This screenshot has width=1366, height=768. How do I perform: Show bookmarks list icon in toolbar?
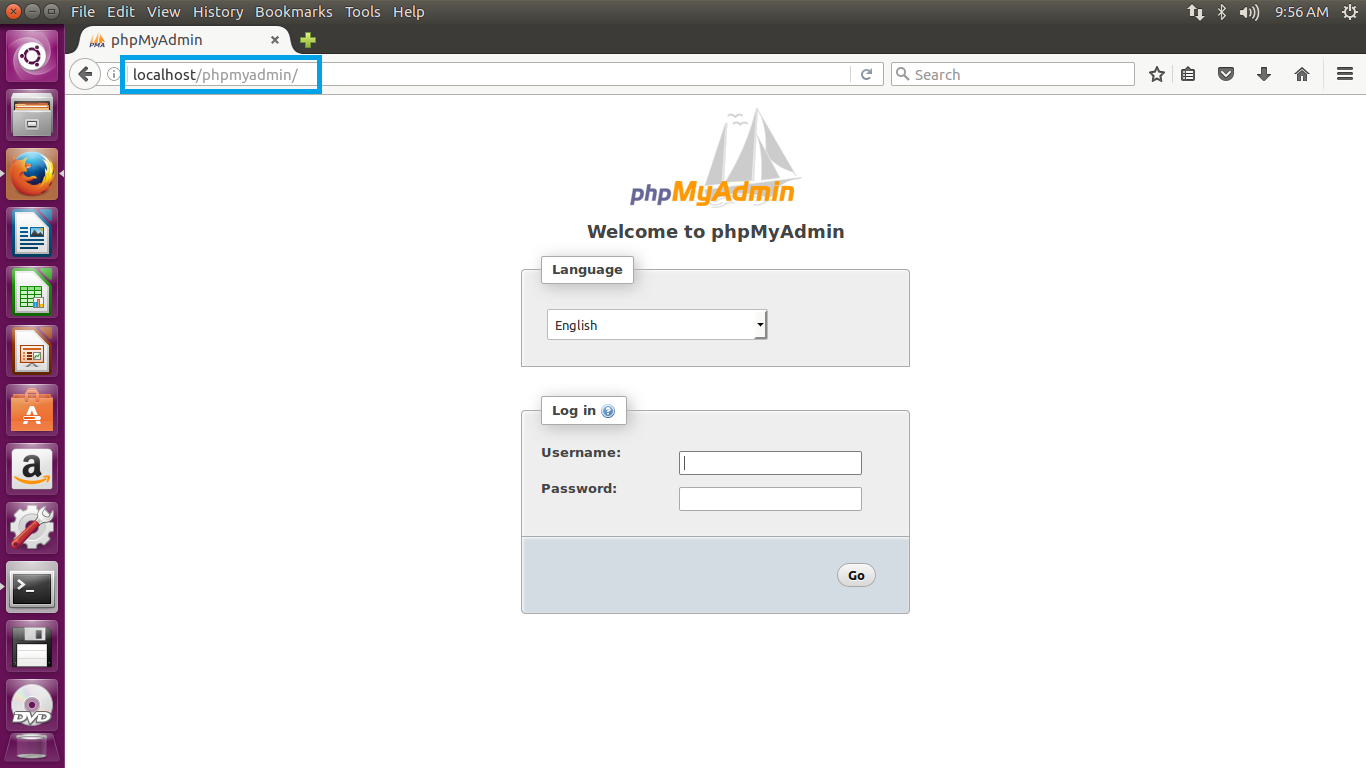[1188, 74]
